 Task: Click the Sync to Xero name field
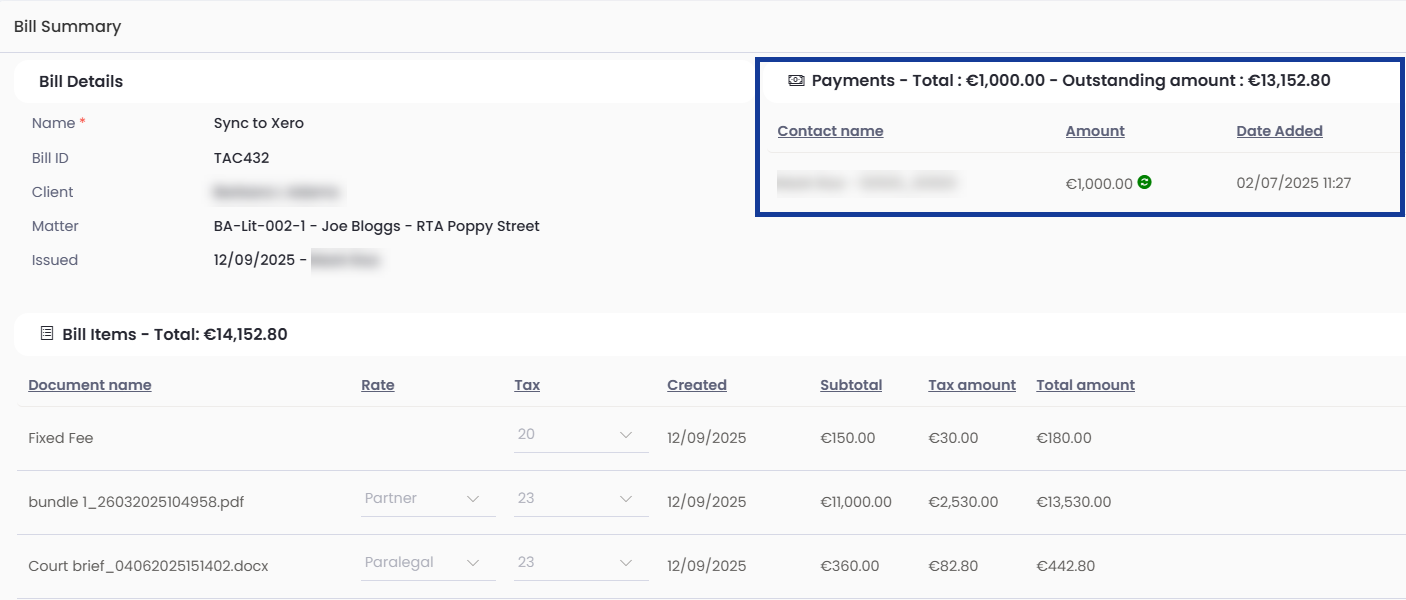tap(259, 123)
